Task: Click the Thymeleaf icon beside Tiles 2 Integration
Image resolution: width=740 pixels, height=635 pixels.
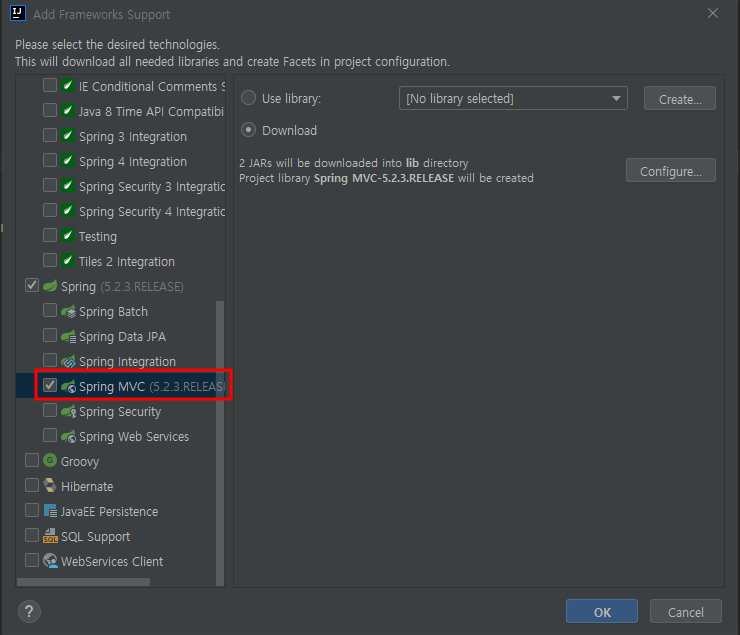Action: 68,260
